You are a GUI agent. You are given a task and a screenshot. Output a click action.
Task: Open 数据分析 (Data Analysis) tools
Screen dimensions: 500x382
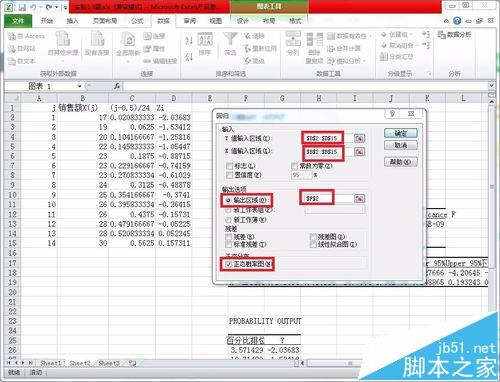point(454,34)
